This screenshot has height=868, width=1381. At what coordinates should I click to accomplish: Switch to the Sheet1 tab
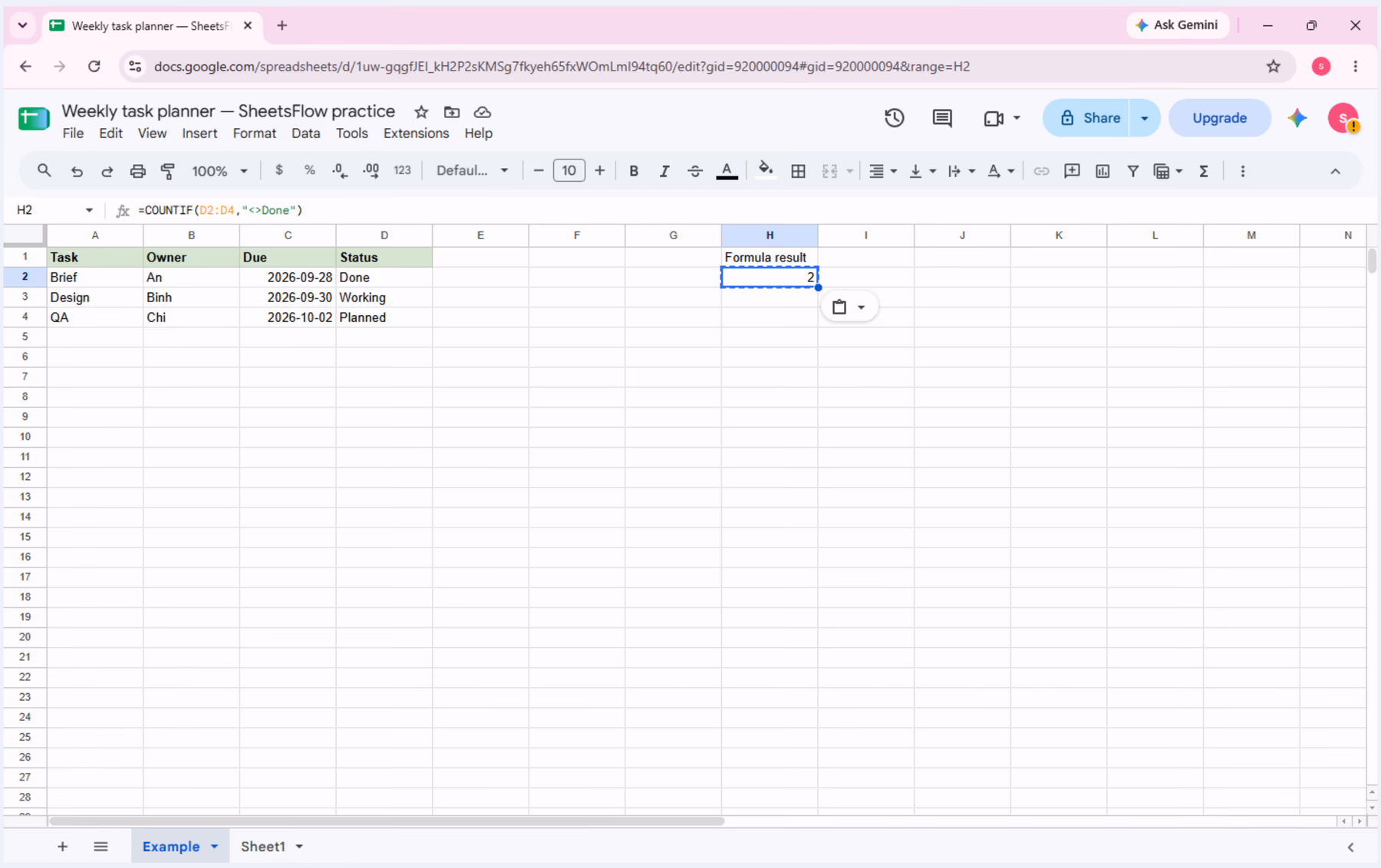click(263, 847)
